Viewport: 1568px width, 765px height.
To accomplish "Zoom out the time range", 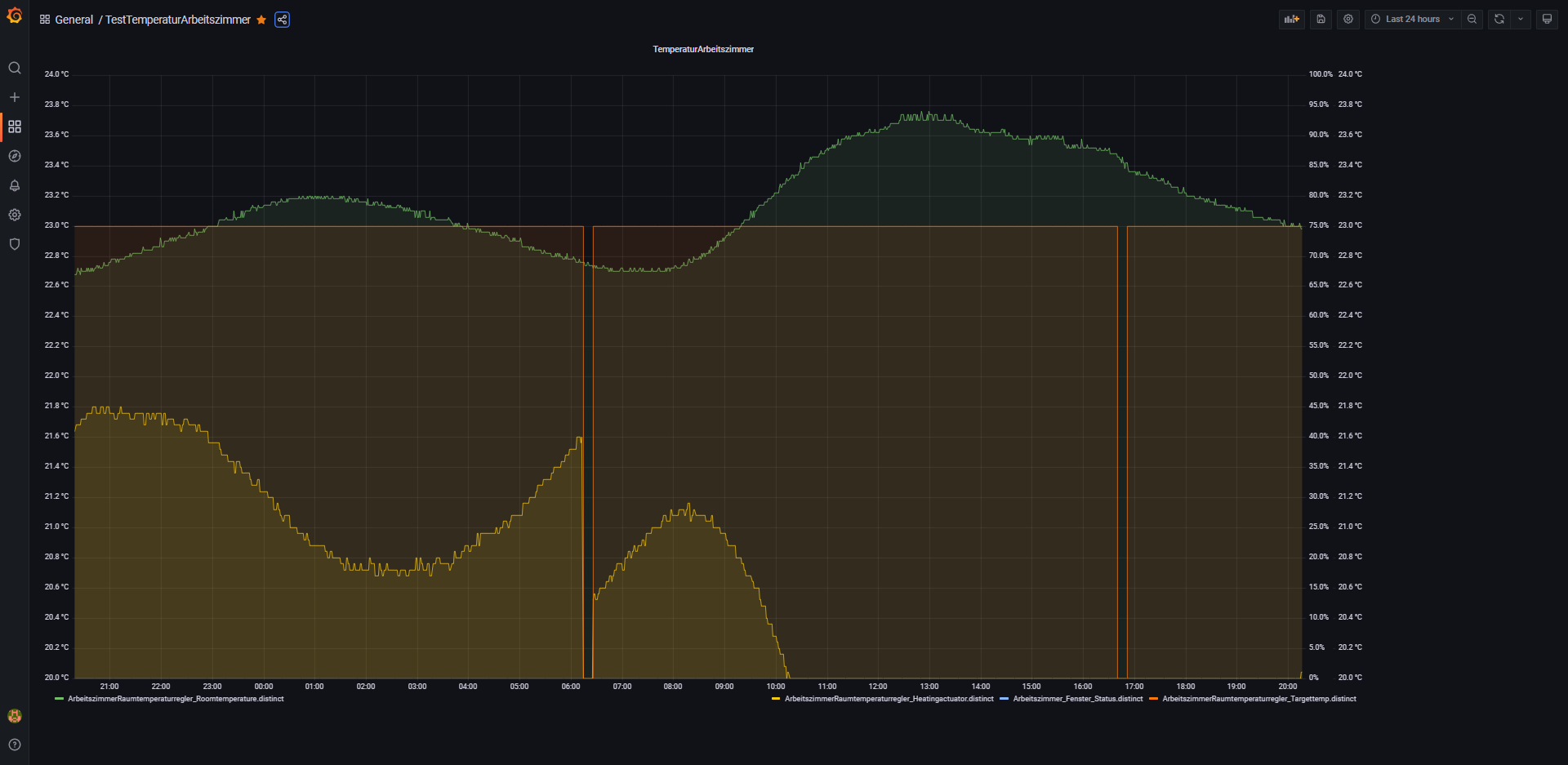I will [1472, 19].
